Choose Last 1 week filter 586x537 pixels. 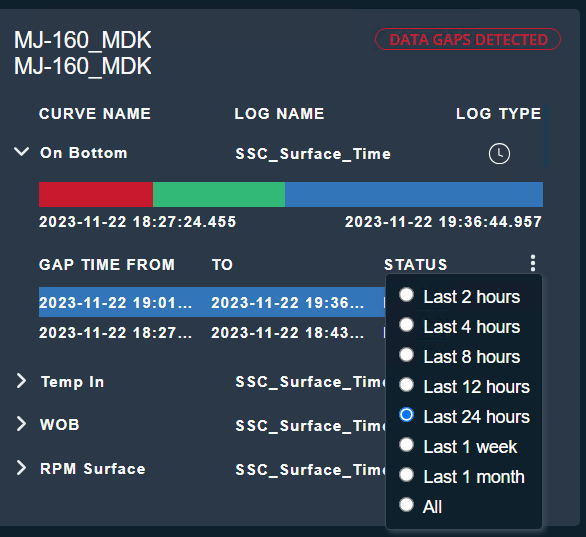pyautogui.click(x=406, y=445)
